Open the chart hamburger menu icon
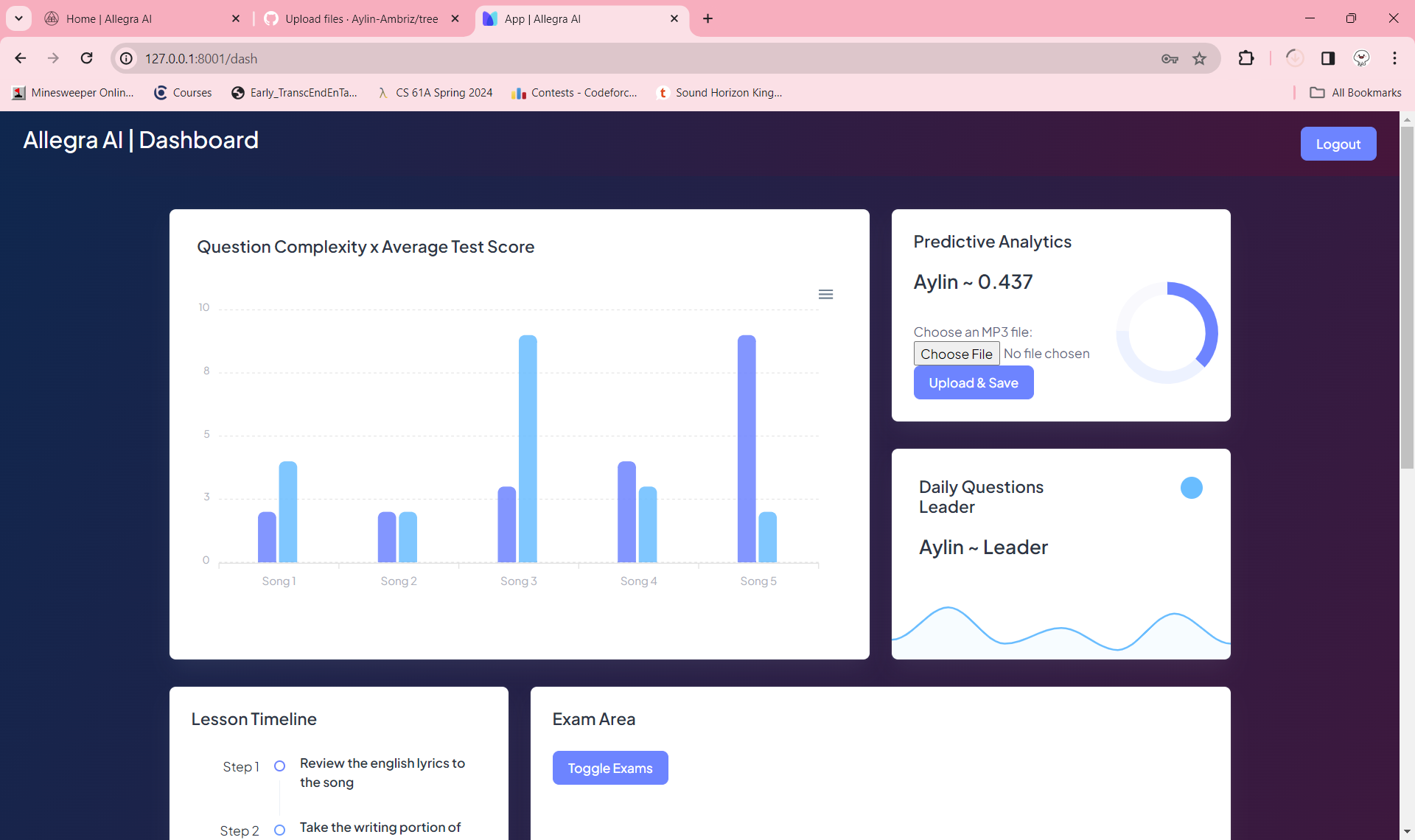 [x=825, y=295]
